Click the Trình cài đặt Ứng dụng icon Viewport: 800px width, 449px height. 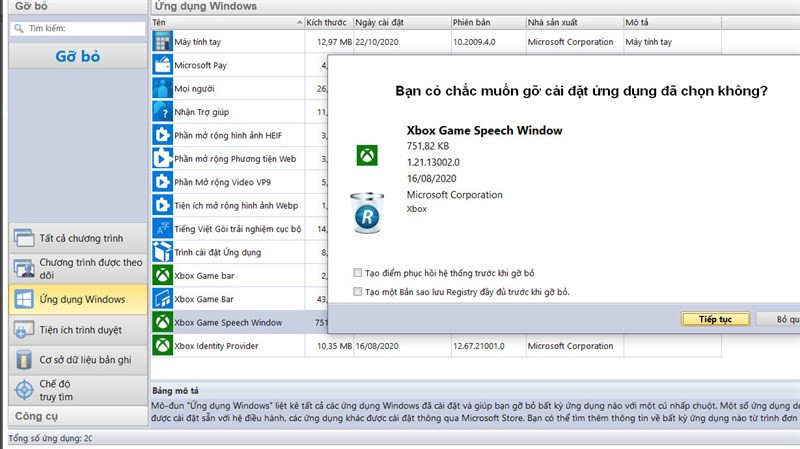pyautogui.click(x=162, y=252)
